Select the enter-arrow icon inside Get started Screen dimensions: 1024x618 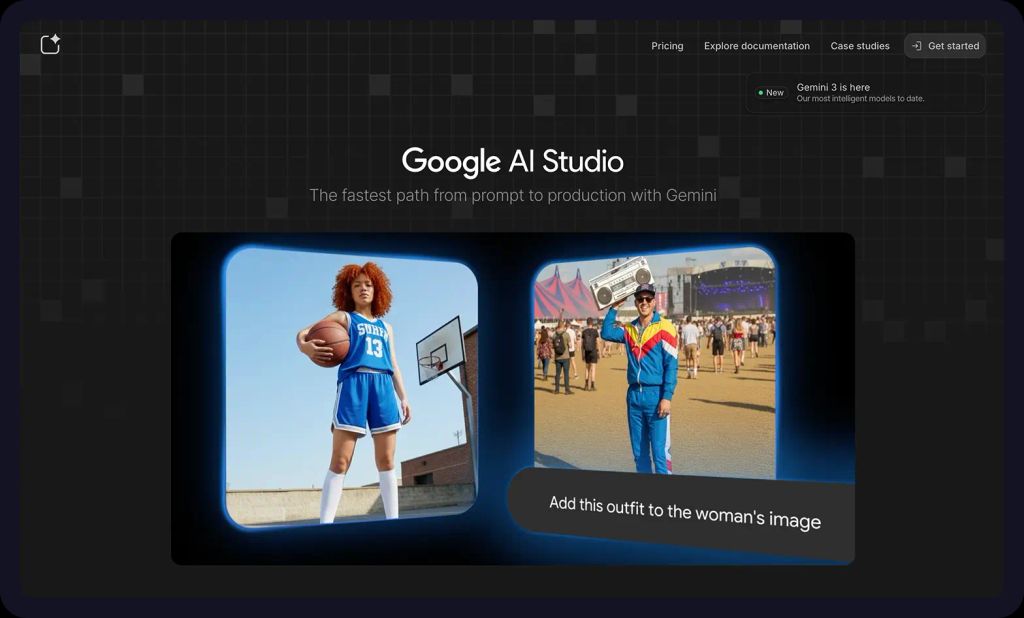[918, 45]
